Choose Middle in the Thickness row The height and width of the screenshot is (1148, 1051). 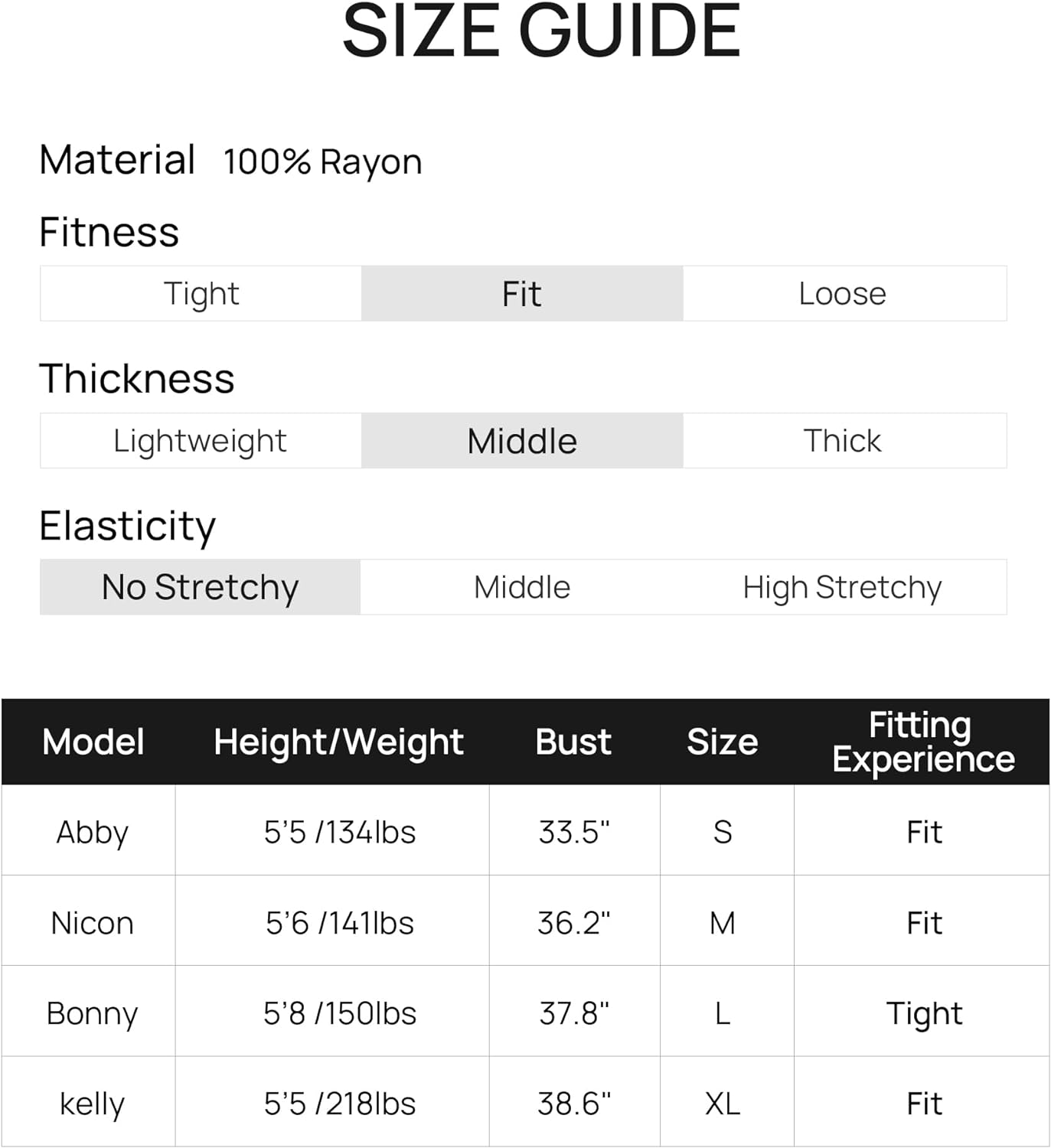(x=522, y=441)
